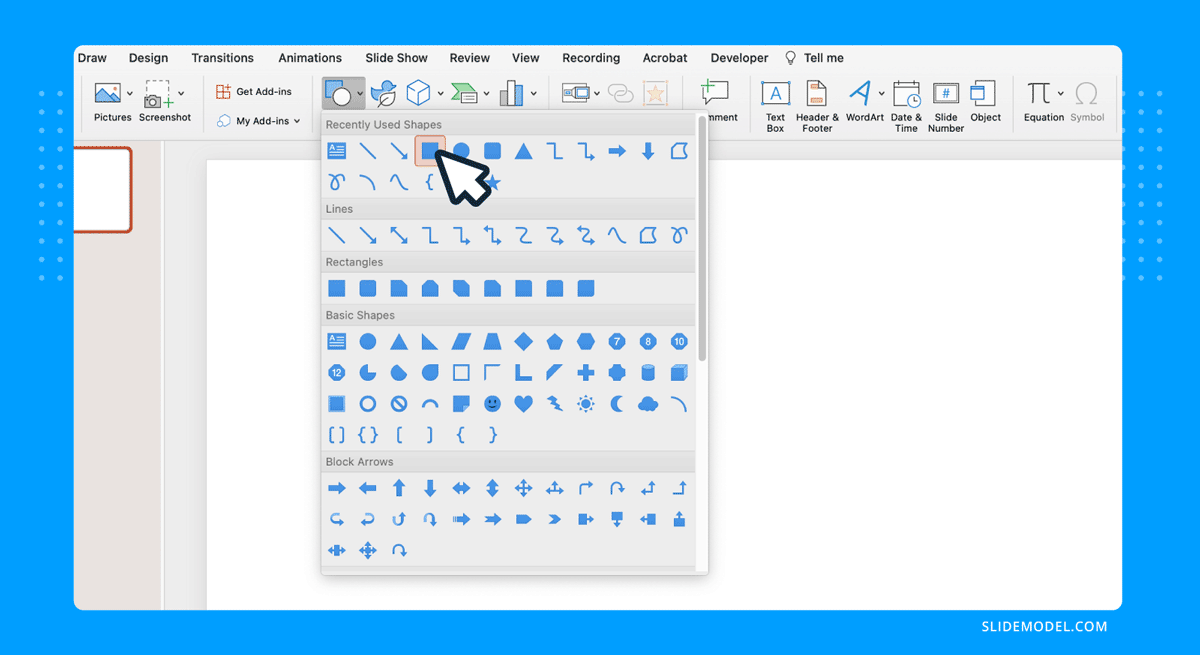Image resolution: width=1200 pixels, height=655 pixels.
Task: Open the Slide Show tab
Action: [396, 58]
